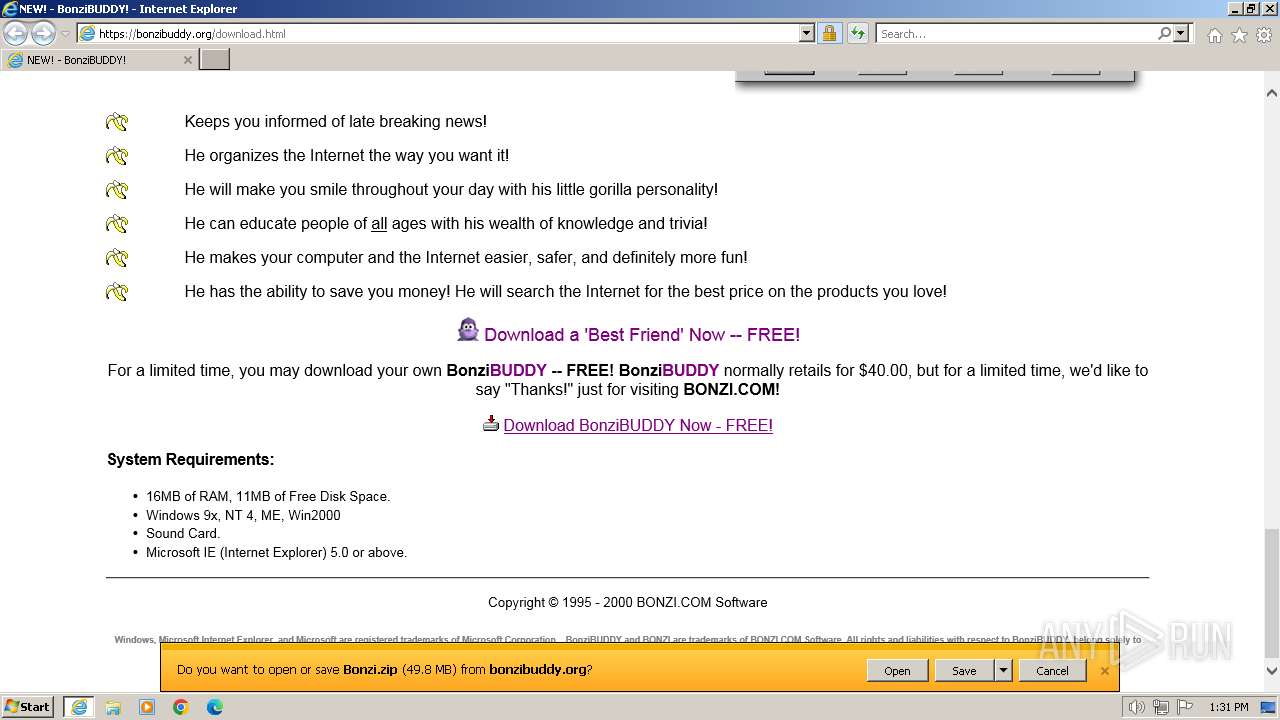
Task: Click banana icon beside organizes the Internet
Action: pyautogui.click(x=117, y=156)
